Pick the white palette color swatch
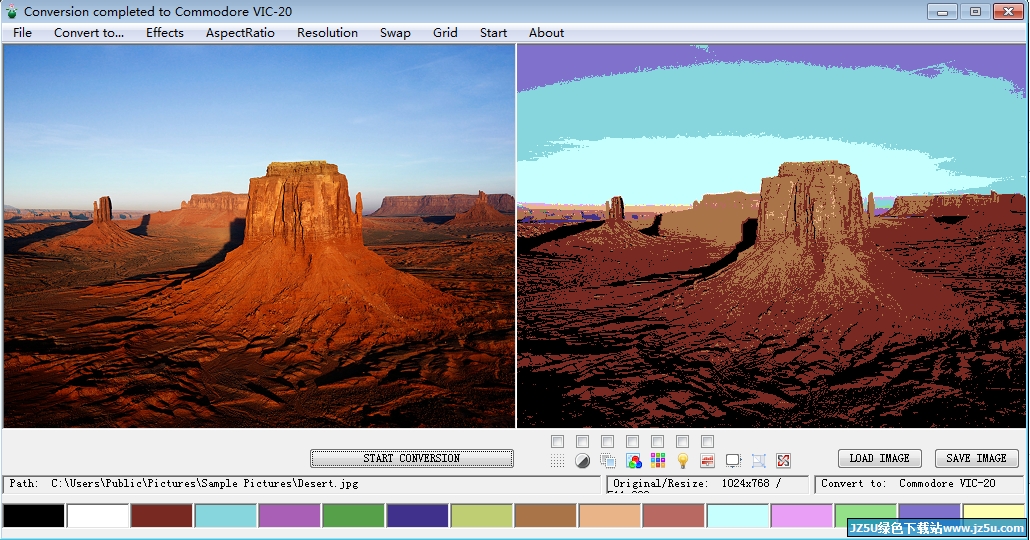This screenshot has height=540, width=1030. [x=98, y=516]
